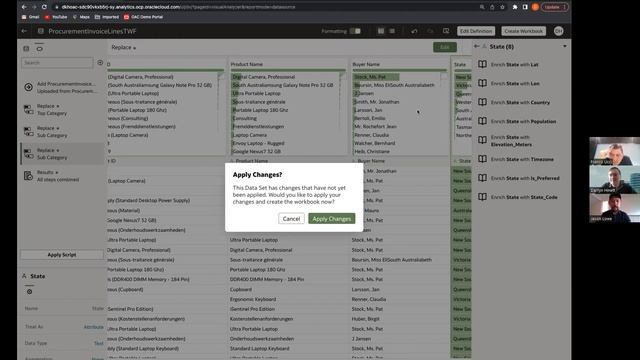Open the Gmail bookmark
This screenshot has height=360, width=640.
click(x=31, y=17)
